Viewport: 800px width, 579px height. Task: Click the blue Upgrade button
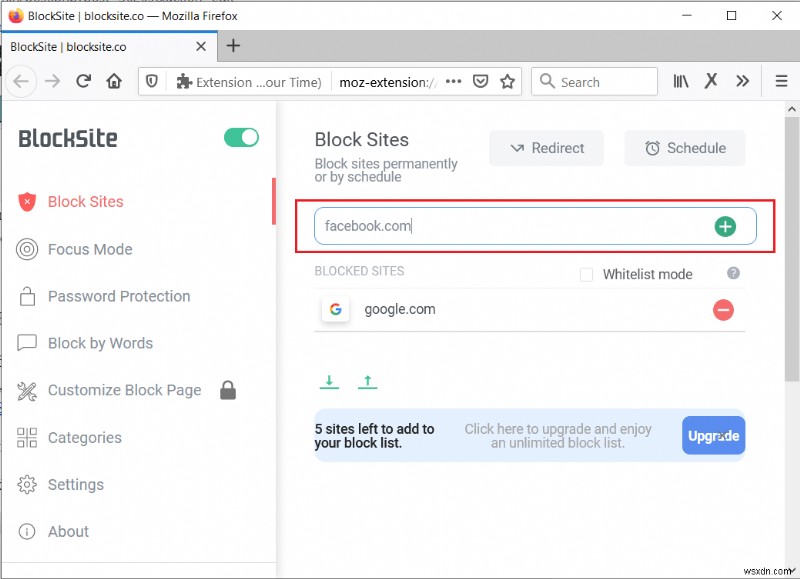click(713, 435)
